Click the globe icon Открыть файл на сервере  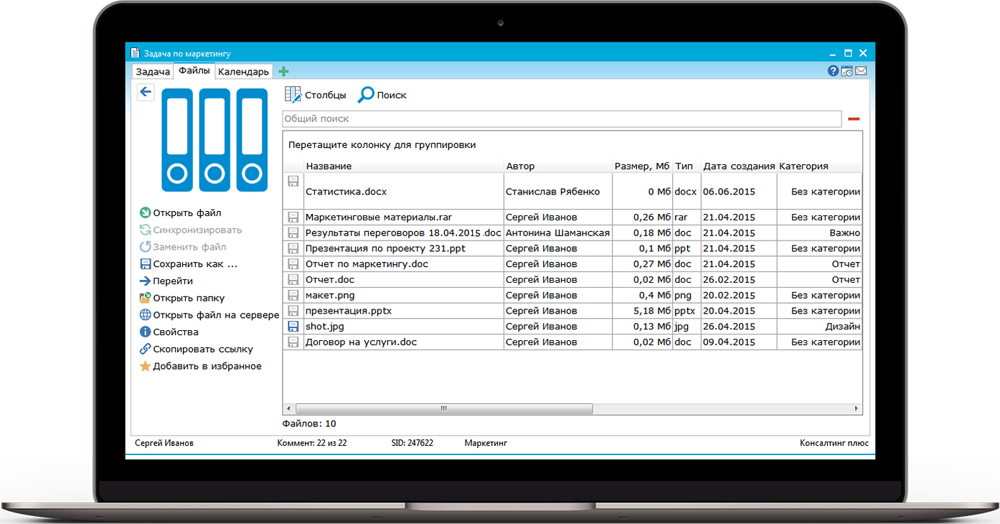(145, 315)
